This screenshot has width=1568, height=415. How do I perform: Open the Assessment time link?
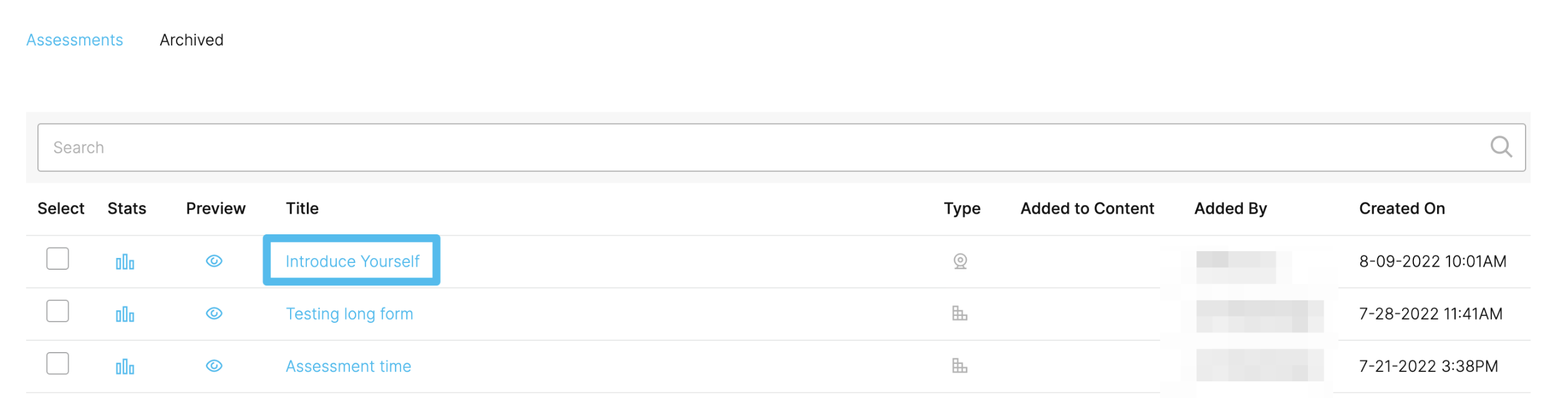click(x=349, y=366)
